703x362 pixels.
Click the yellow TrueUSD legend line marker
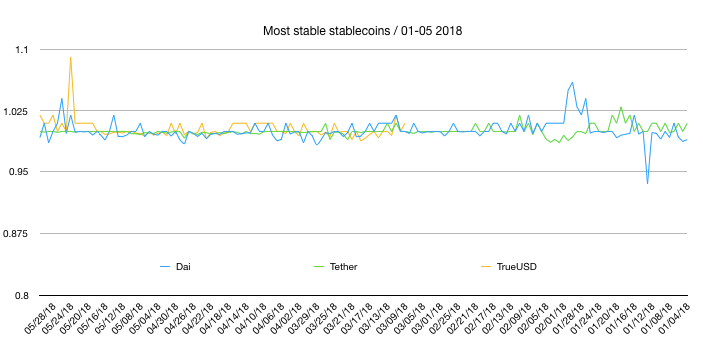click(486, 267)
